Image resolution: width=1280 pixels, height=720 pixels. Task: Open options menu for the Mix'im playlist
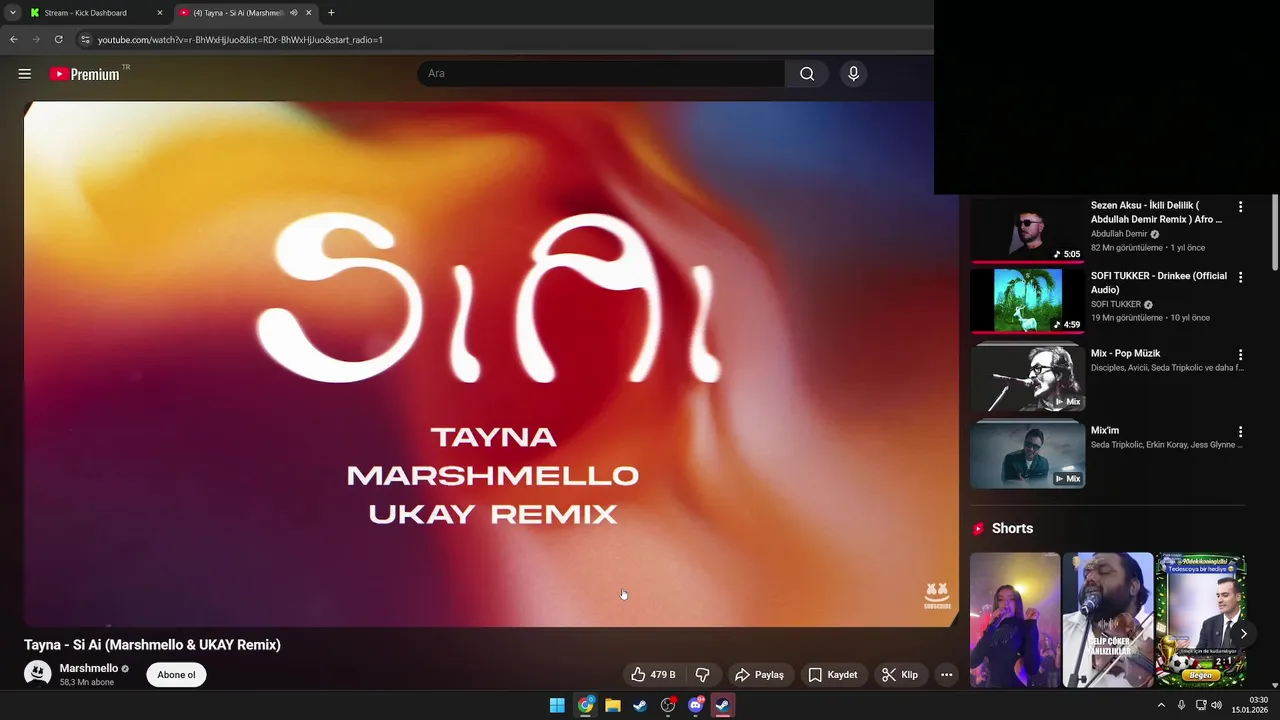(1240, 432)
